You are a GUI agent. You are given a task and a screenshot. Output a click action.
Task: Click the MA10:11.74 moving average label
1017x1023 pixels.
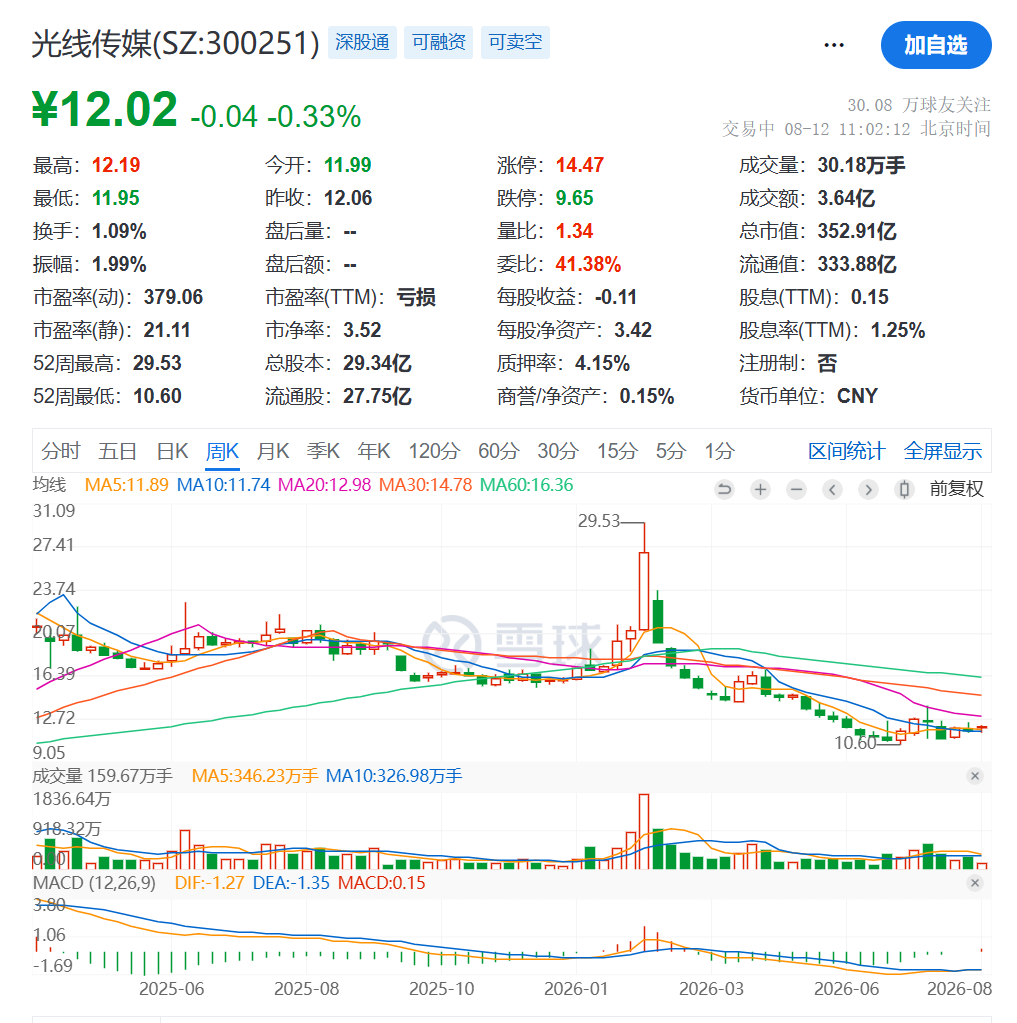[224, 485]
